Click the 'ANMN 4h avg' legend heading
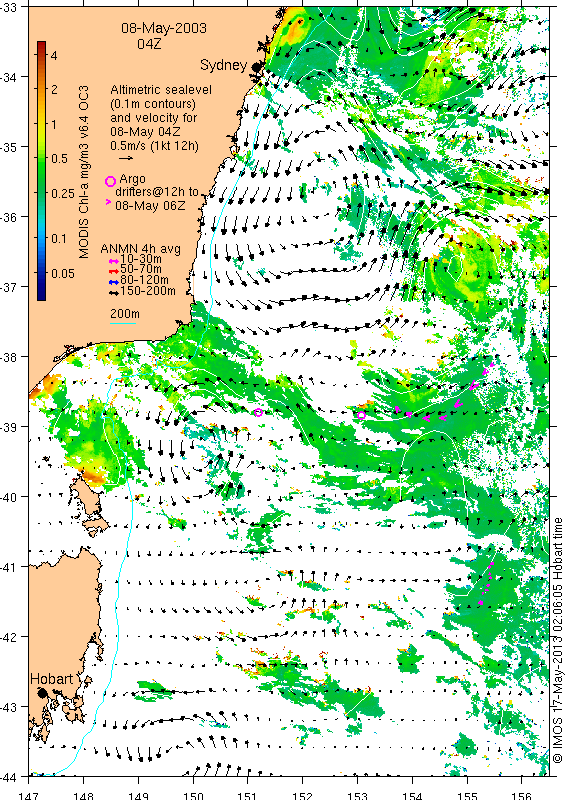570x800 pixels. (140, 249)
